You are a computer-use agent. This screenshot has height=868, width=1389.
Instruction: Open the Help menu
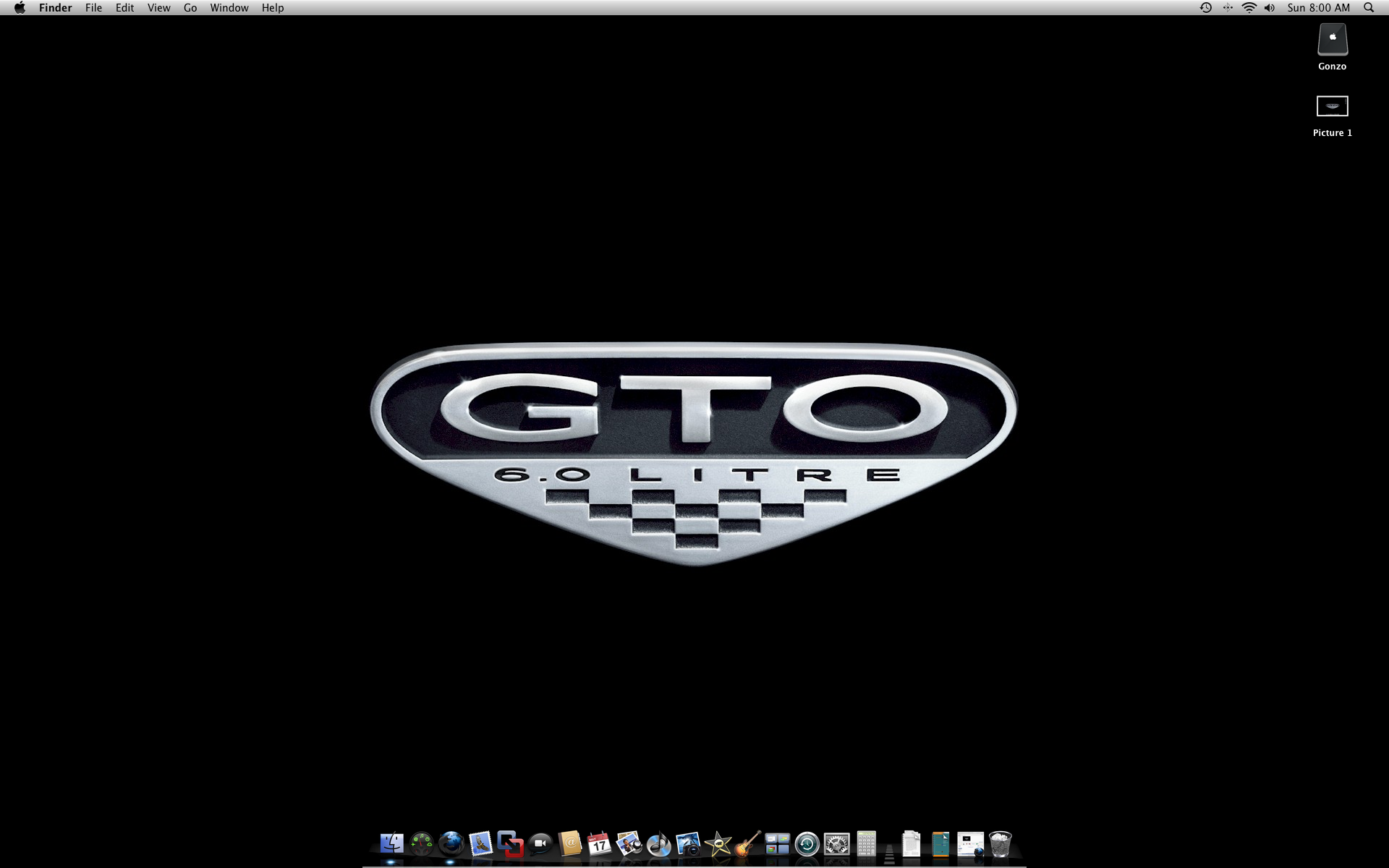pyautogui.click(x=273, y=7)
